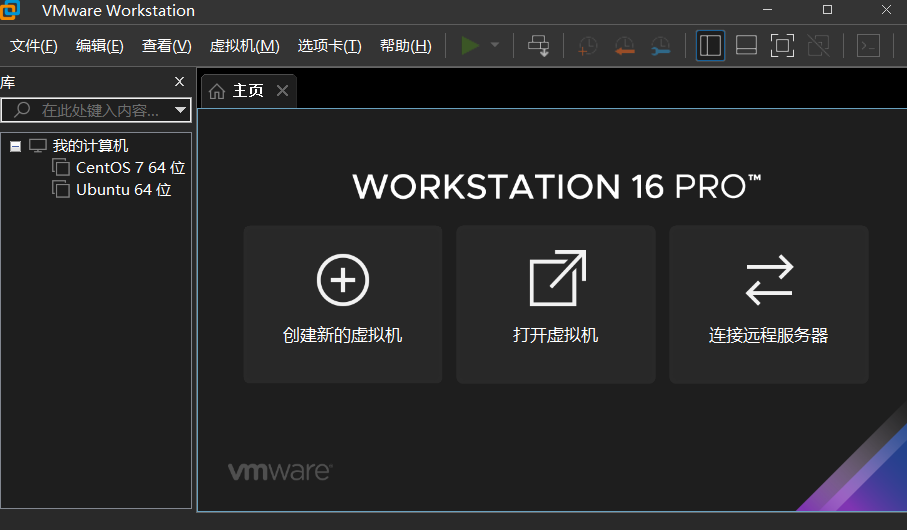Viewport: 907px width, 530px height.
Task: Open the 虚拟机(M) menu
Action: coord(245,46)
